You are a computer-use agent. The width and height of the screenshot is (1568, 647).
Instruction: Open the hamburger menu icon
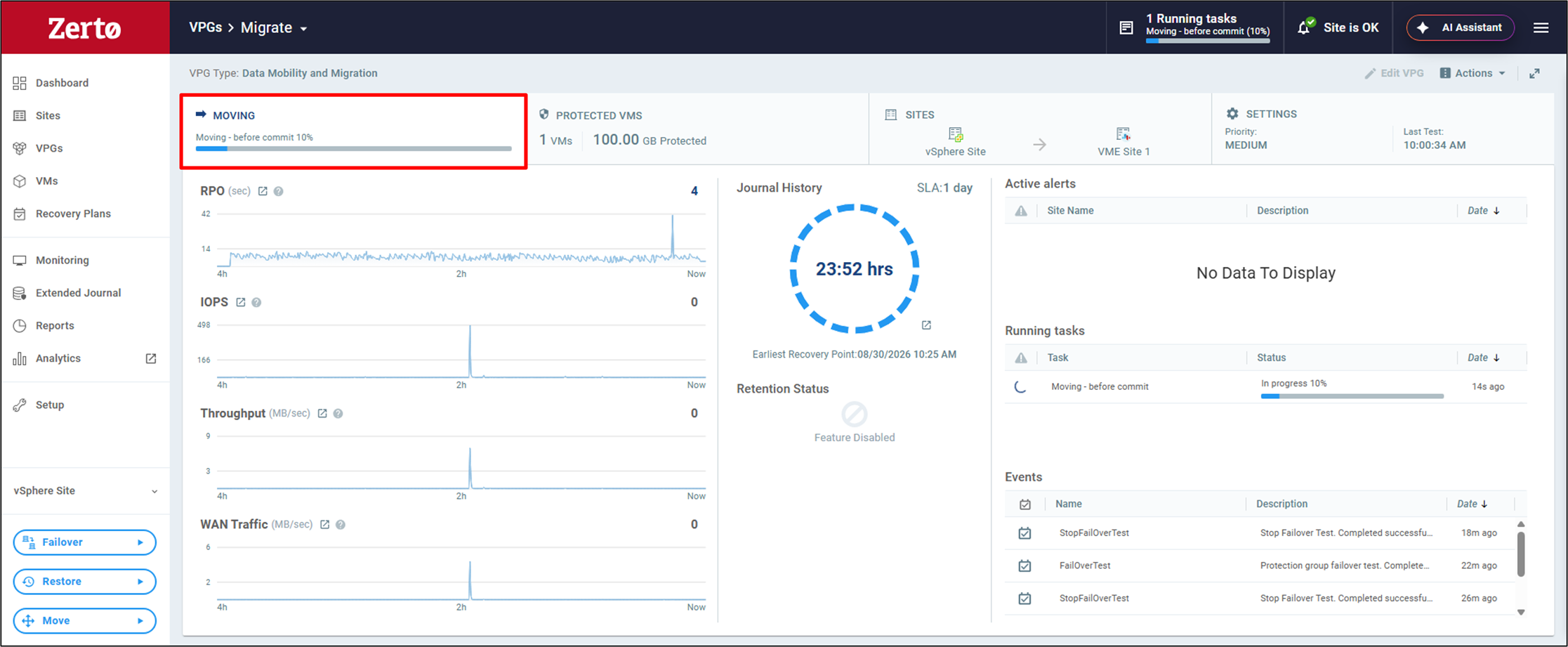pos(1541,27)
